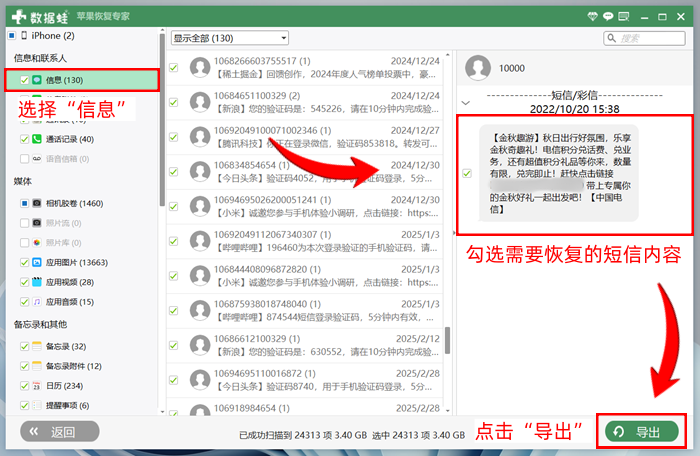Click the 相机胶卷 camera icon
This screenshot has width=700, height=456.
(x=37, y=203)
